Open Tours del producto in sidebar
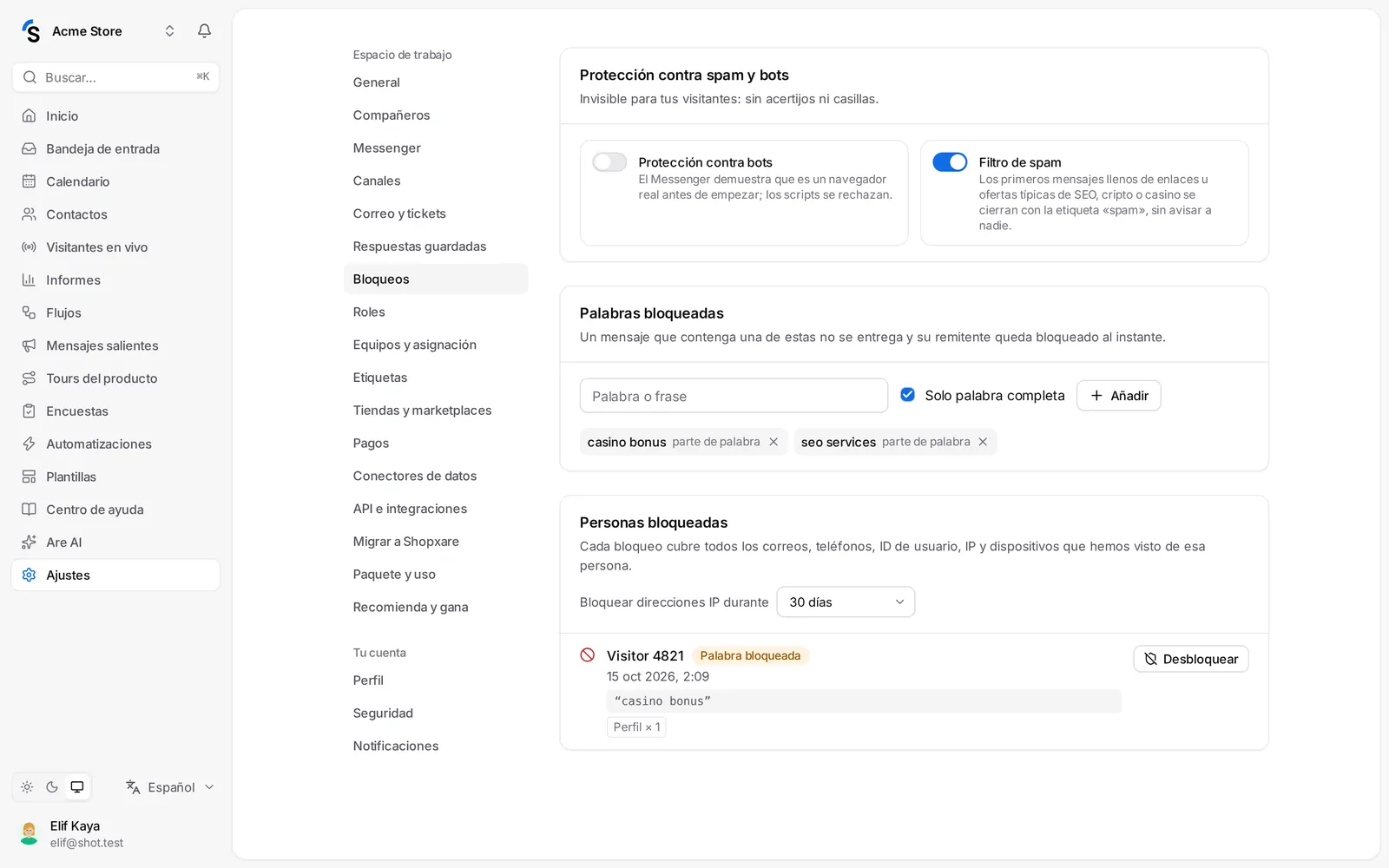Viewport: 1389px width, 868px height. (x=115, y=378)
